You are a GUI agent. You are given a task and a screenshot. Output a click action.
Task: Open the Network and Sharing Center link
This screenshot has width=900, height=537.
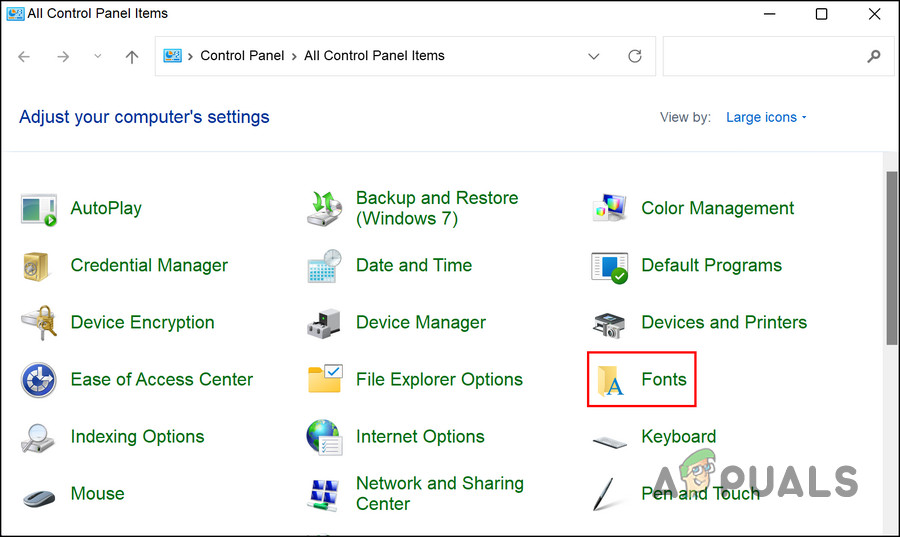click(x=440, y=493)
